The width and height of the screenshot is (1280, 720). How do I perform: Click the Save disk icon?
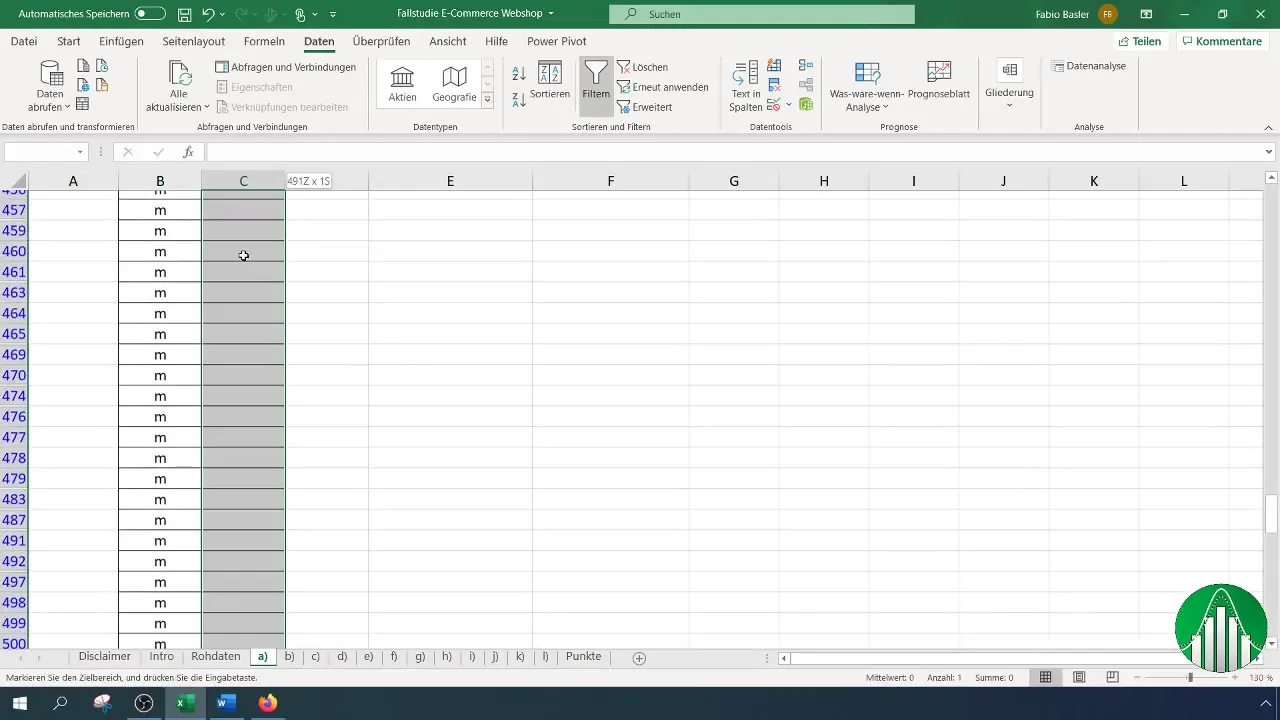point(184,15)
